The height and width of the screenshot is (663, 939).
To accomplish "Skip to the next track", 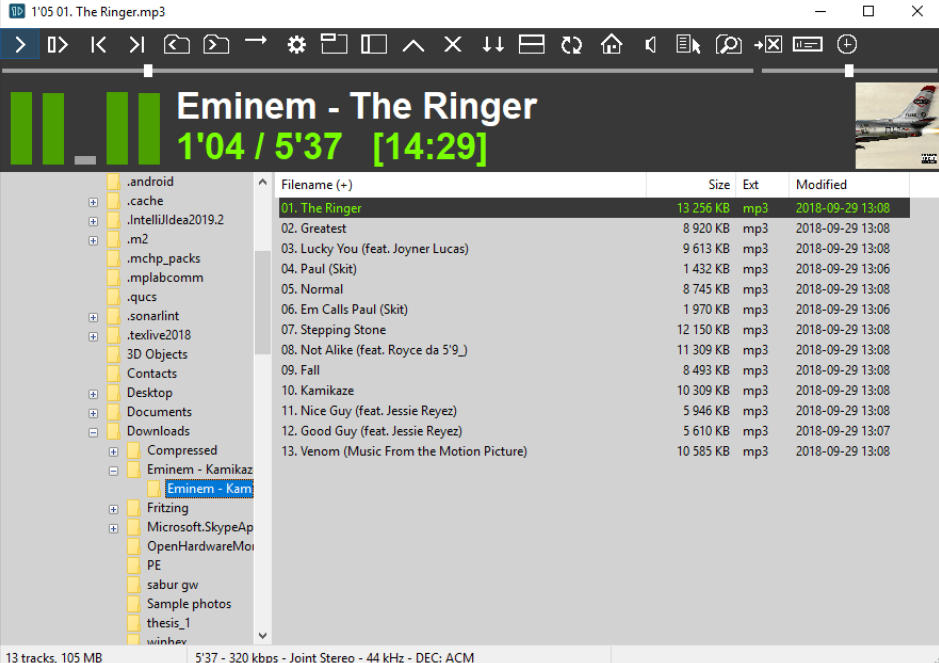I will coord(137,44).
